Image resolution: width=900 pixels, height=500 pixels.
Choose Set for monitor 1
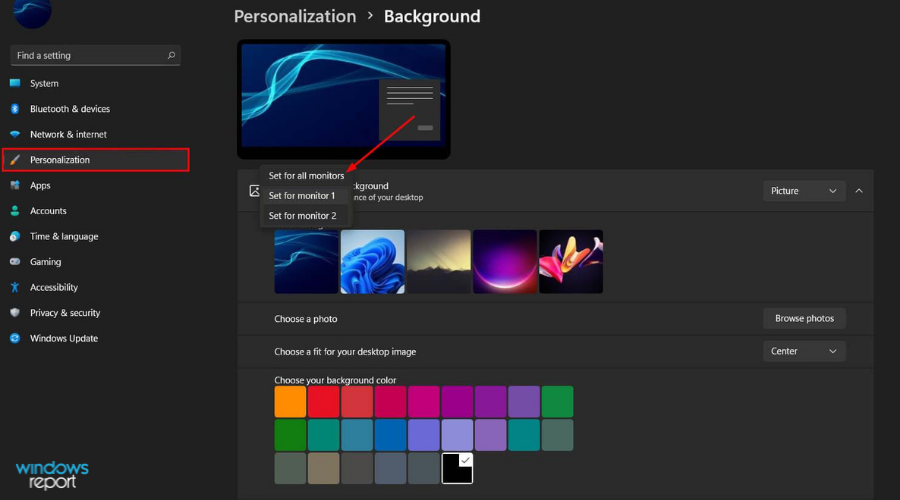[302, 196]
